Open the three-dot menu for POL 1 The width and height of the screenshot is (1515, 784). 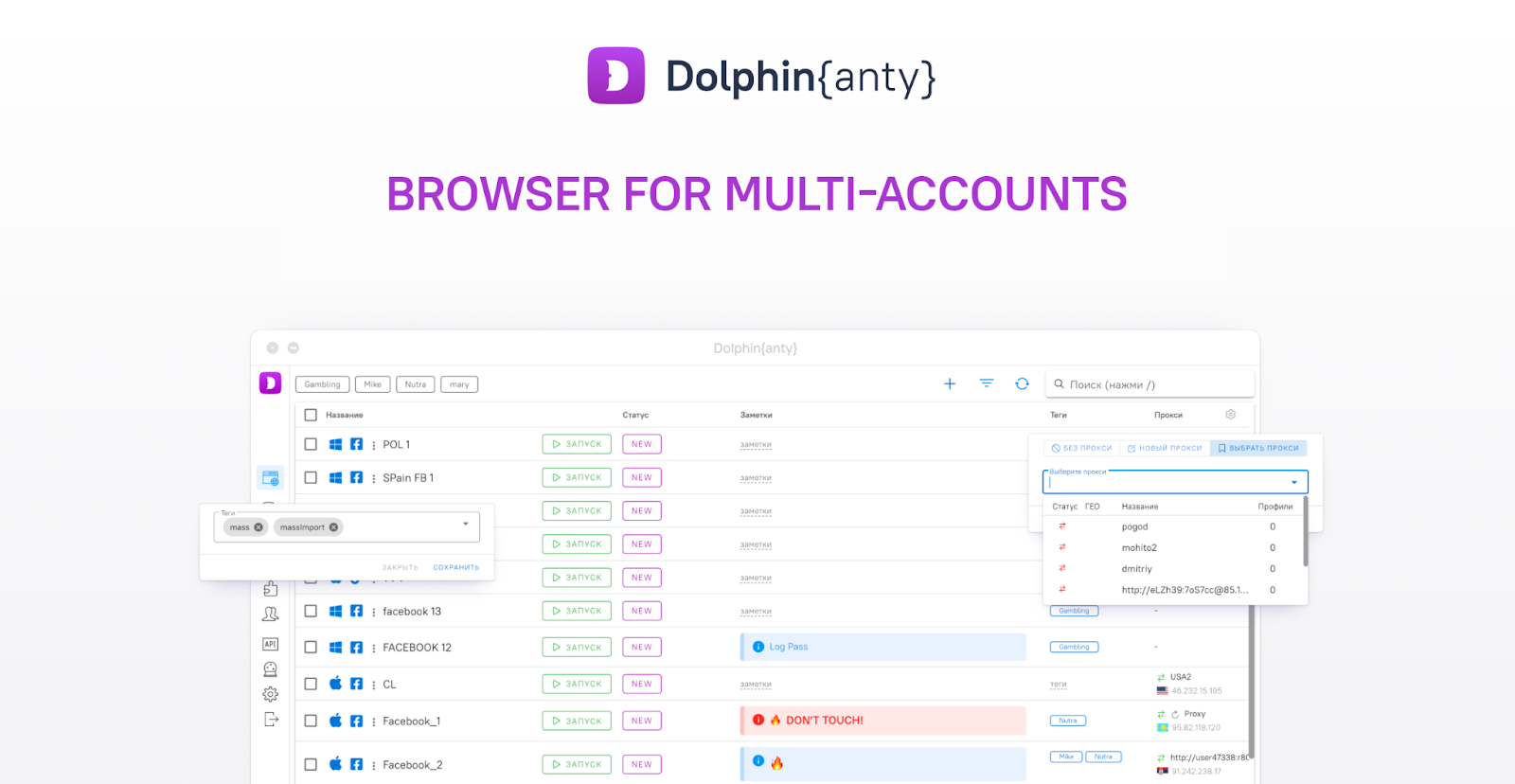click(x=374, y=445)
